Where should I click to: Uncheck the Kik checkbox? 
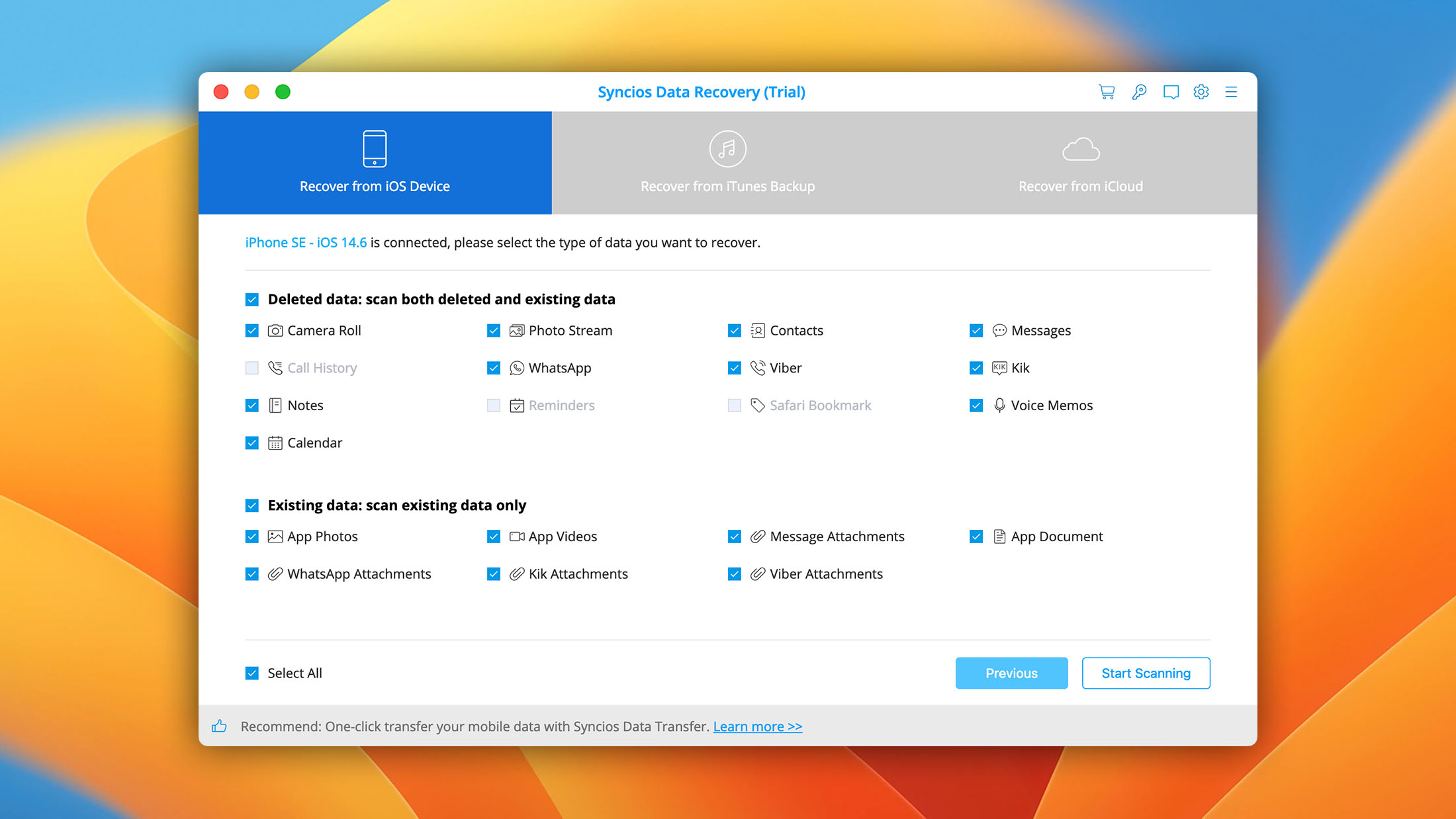click(x=976, y=368)
